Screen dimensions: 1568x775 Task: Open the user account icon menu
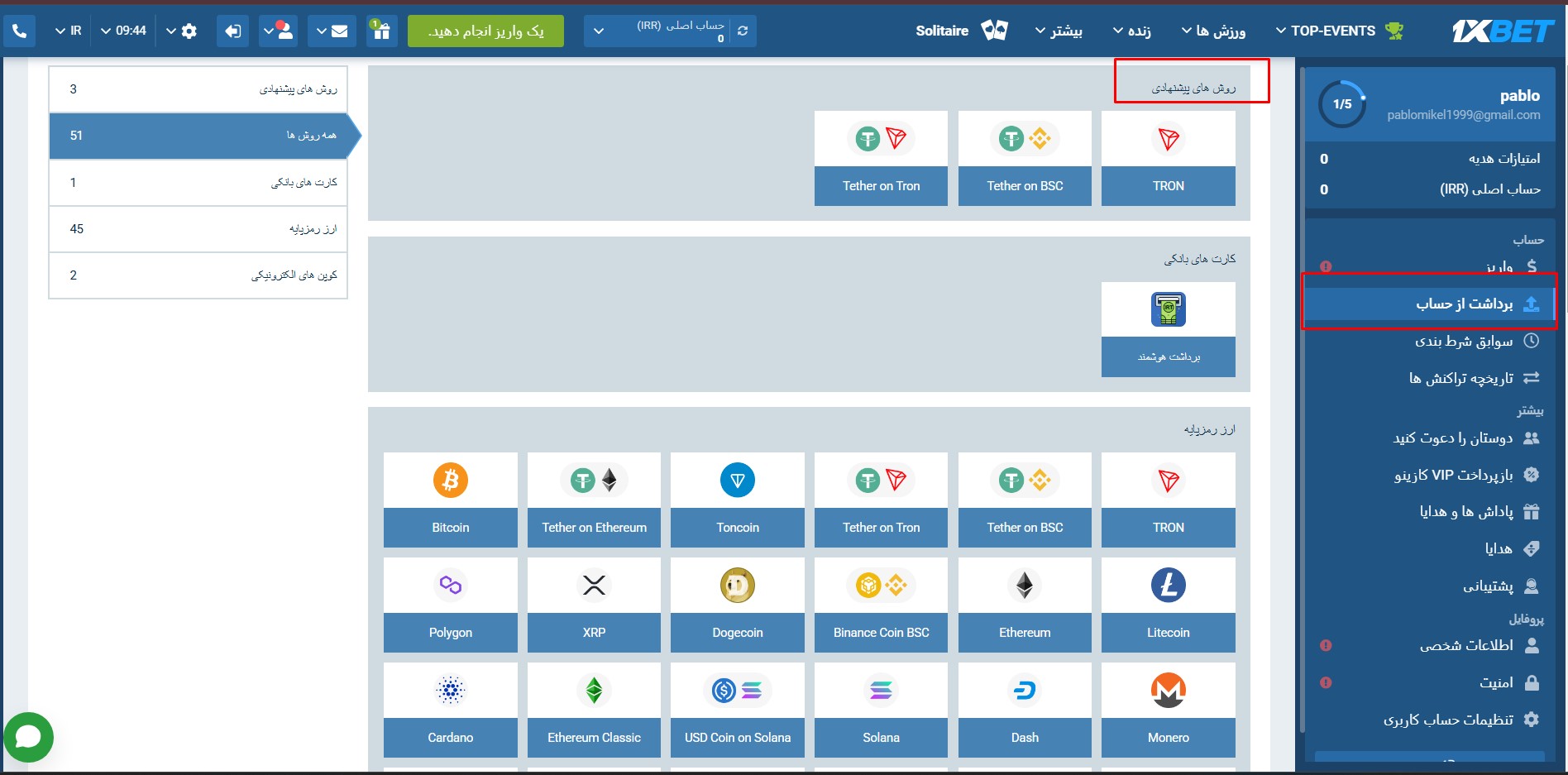click(278, 31)
